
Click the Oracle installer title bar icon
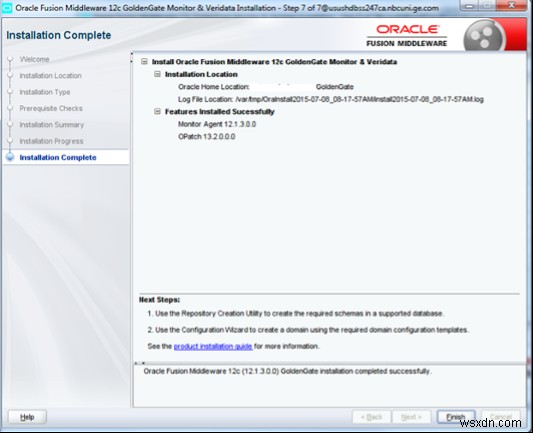tap(7, 8)
